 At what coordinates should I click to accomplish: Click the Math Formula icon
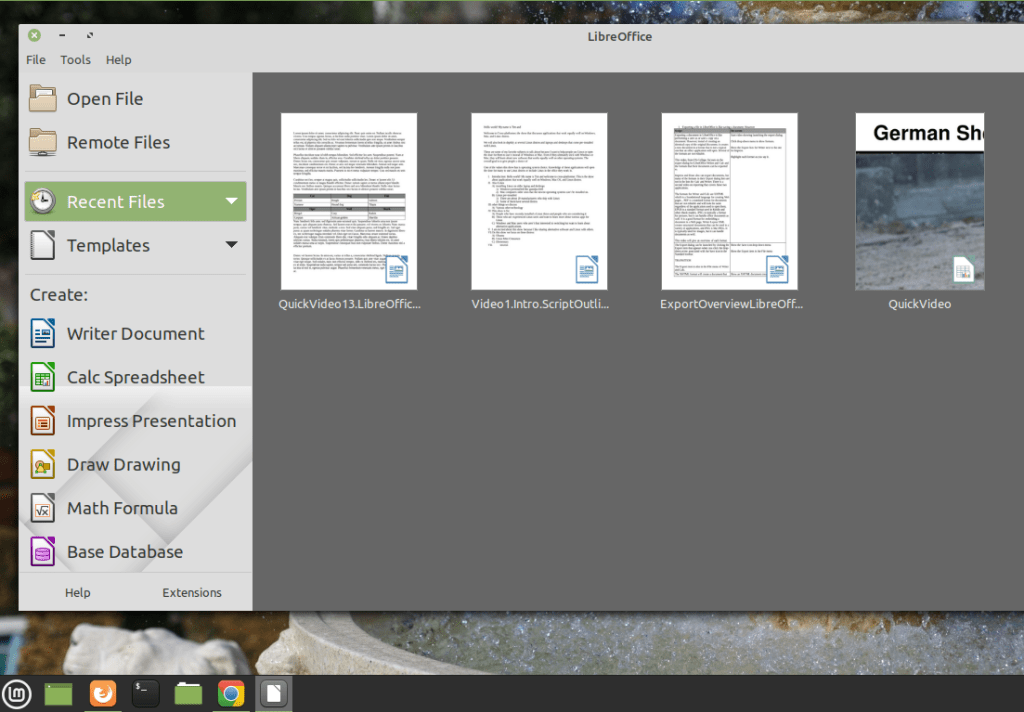43,508
